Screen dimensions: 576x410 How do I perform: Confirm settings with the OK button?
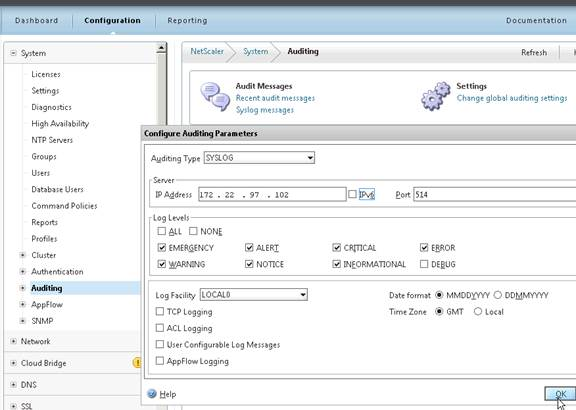560,394
